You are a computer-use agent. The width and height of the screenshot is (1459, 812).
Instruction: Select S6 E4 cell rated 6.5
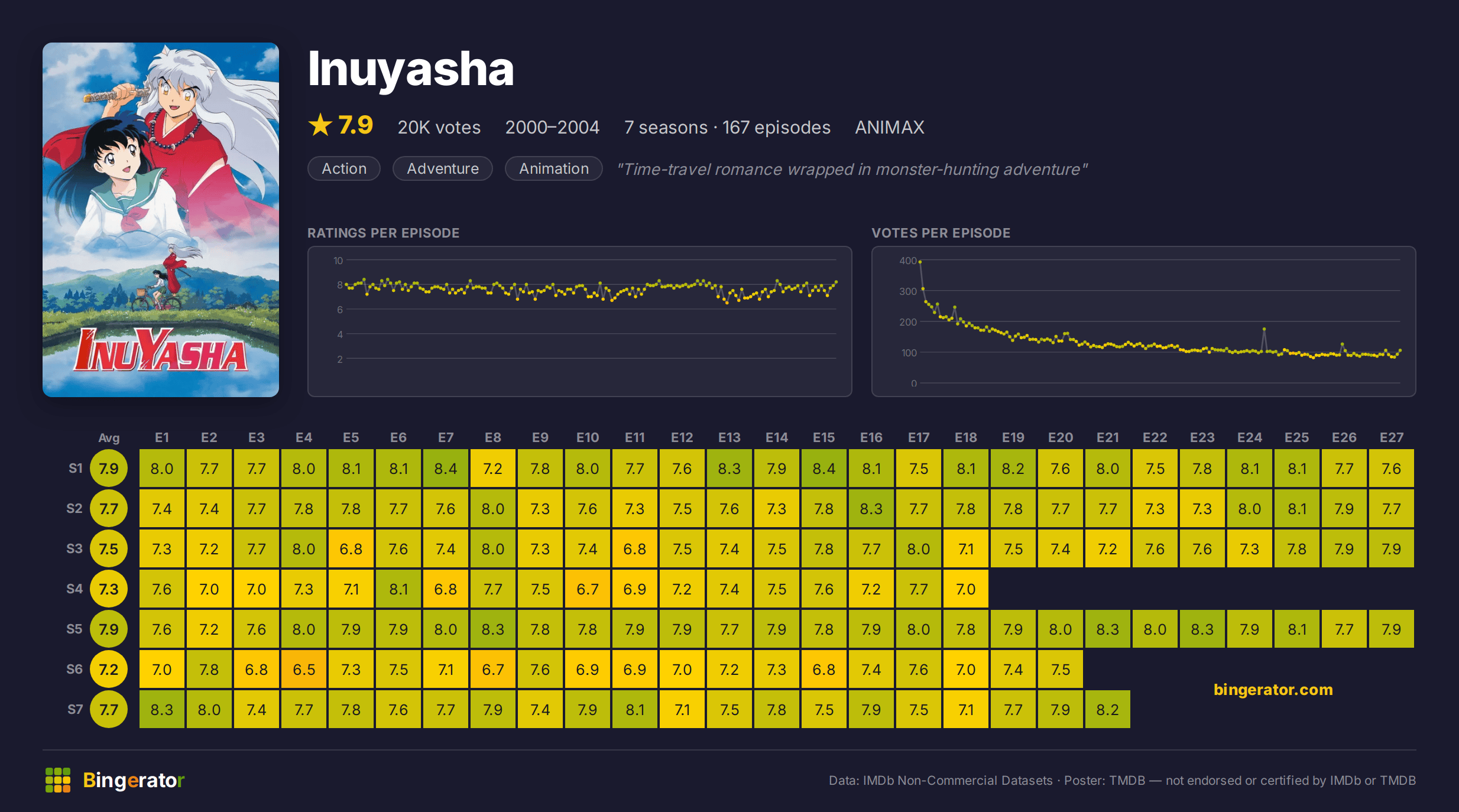[304, 670]
